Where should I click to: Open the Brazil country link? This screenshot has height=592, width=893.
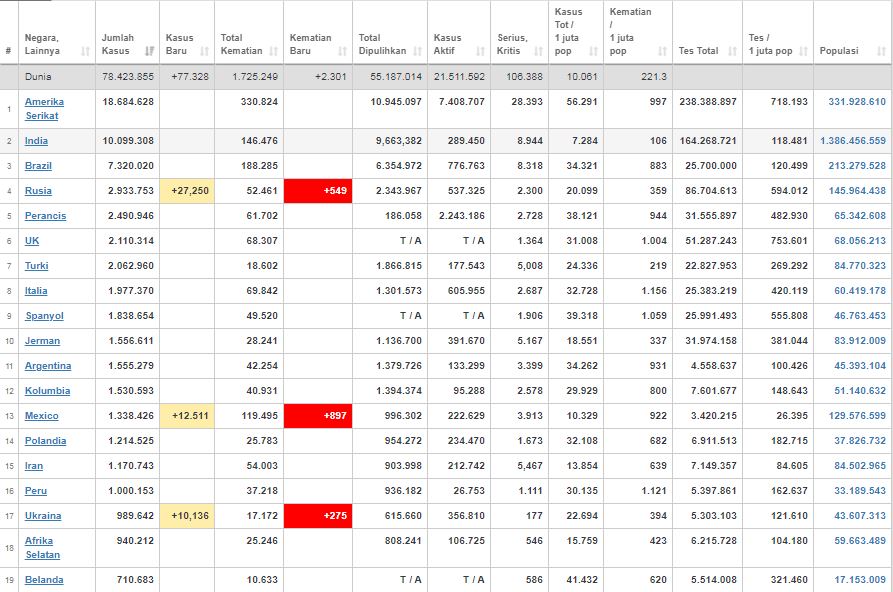38,166
